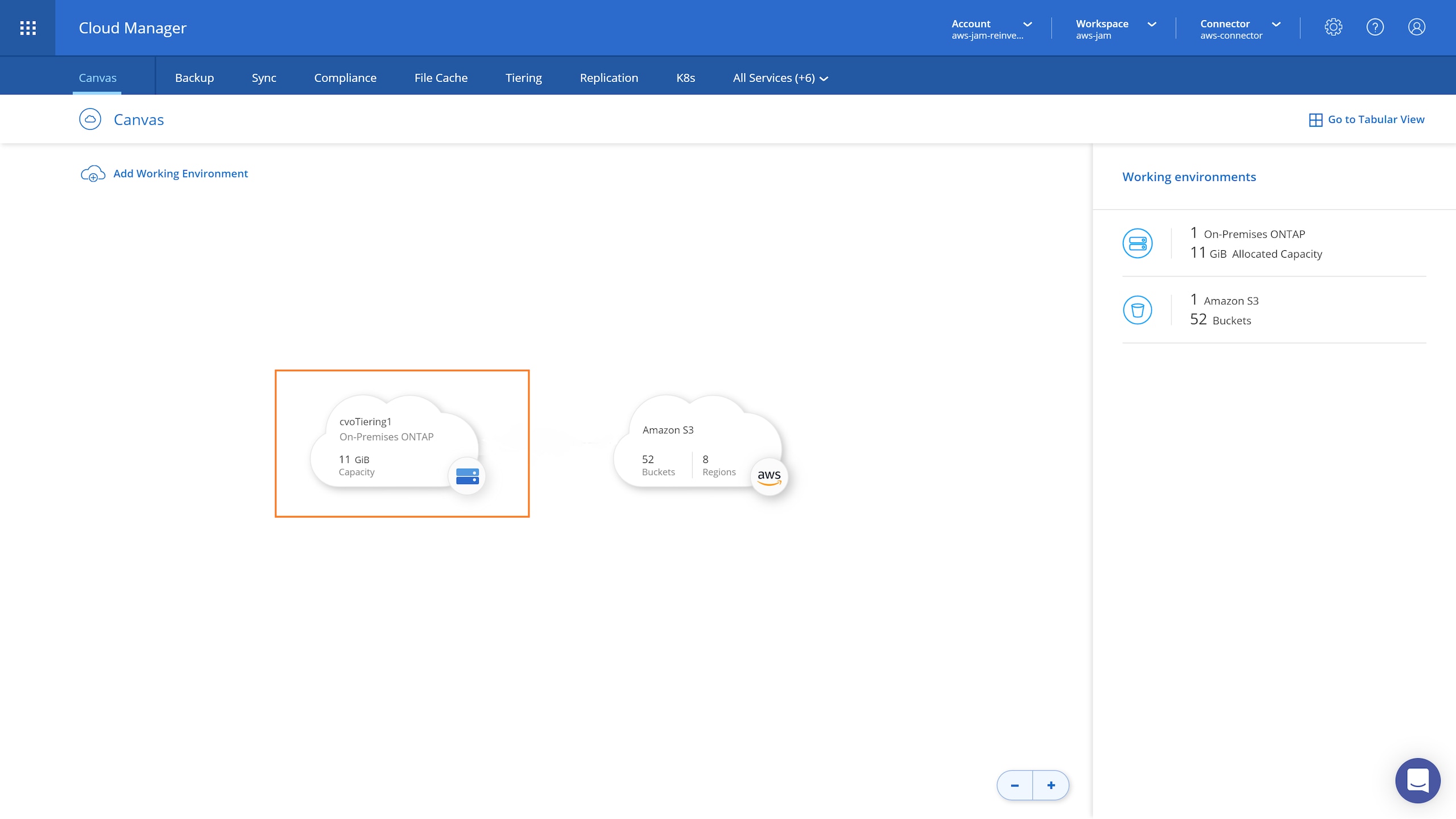This screenshot has width=1456, height=819.
Task: Expand the Account dropdown
Action: coord(992,28)
